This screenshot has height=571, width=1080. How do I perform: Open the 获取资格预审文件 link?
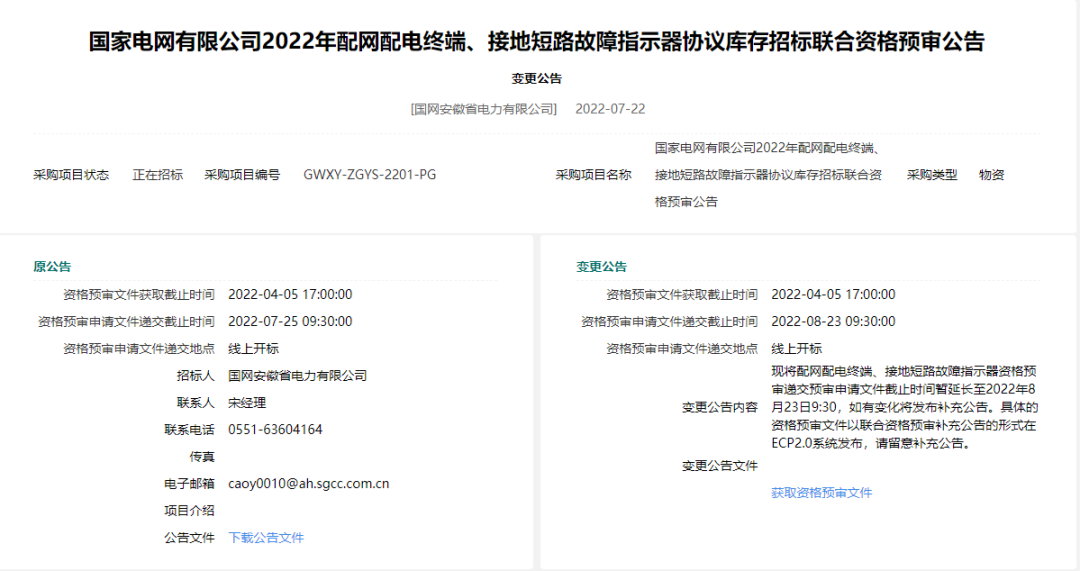click(821, 492)
